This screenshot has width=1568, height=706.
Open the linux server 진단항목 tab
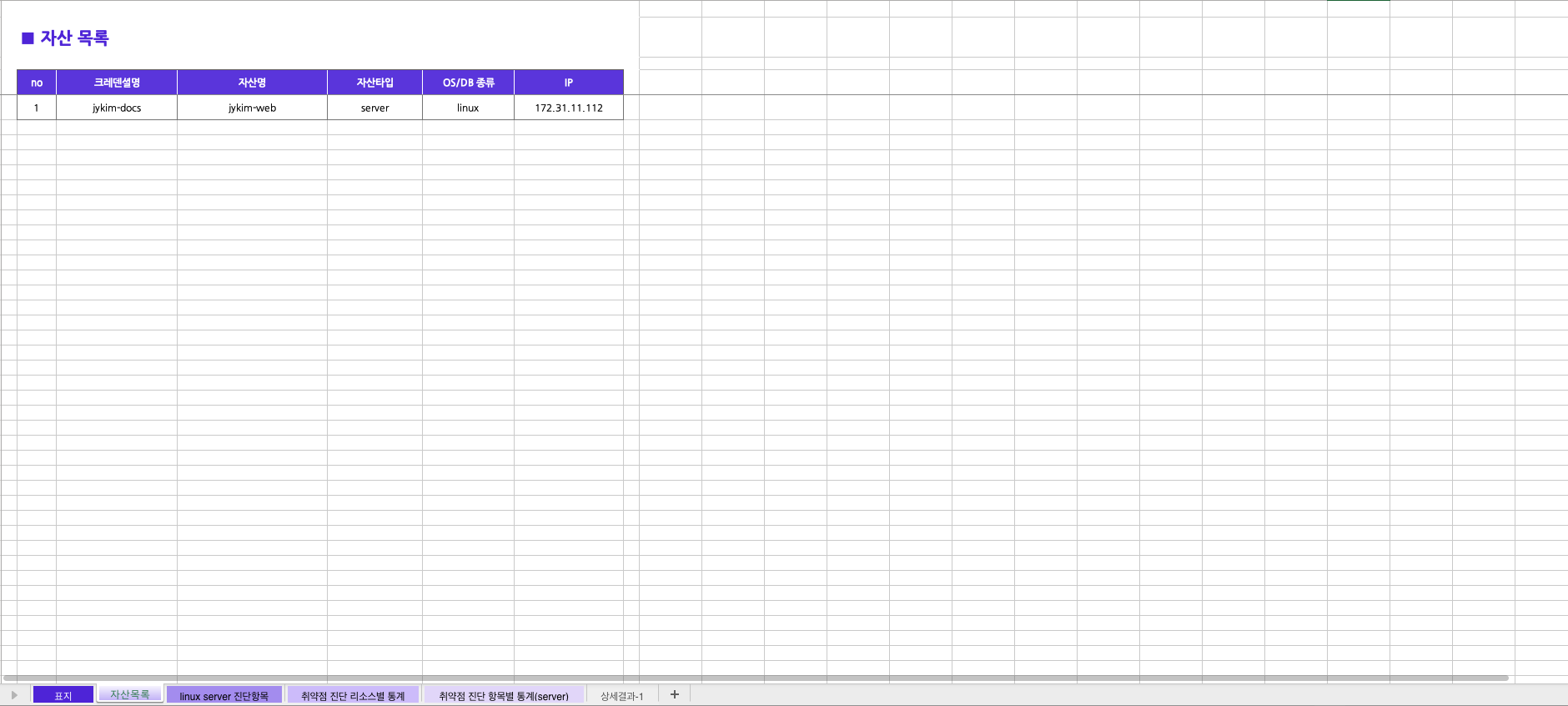point(224,695)
